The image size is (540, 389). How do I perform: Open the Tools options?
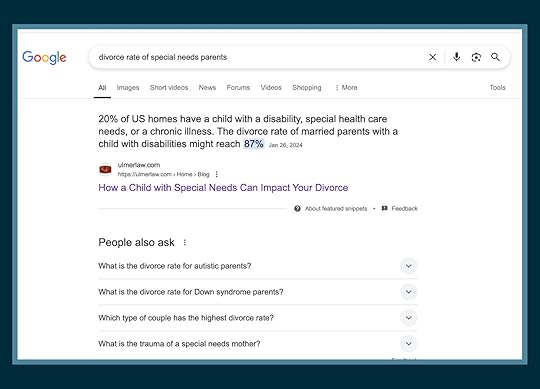pyautogui.click(x=497, y=87)
